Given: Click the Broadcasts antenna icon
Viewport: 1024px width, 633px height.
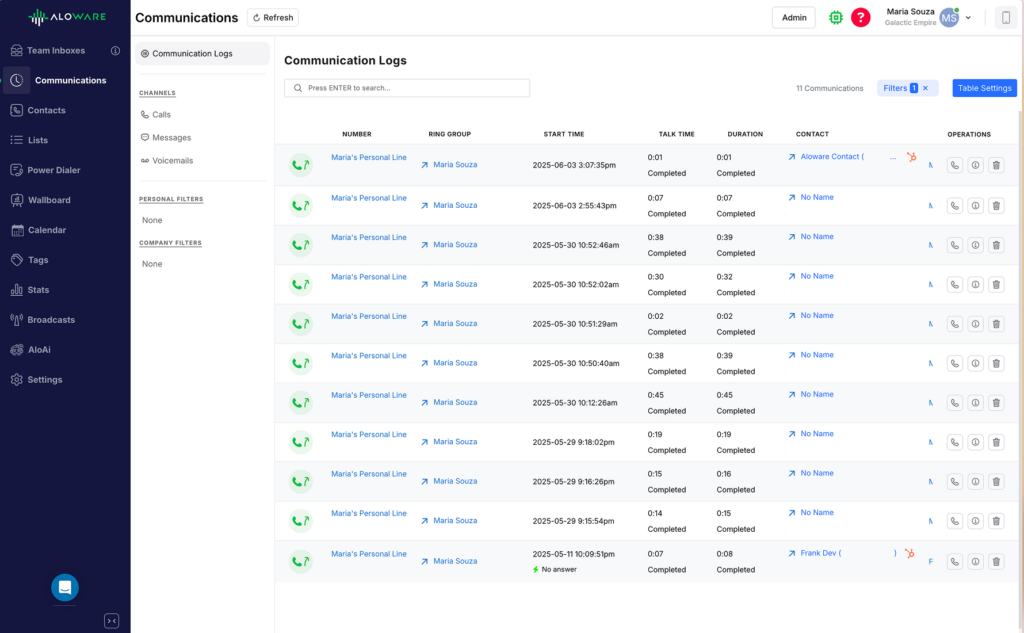Looking at the screenshot, I should 17,319.
